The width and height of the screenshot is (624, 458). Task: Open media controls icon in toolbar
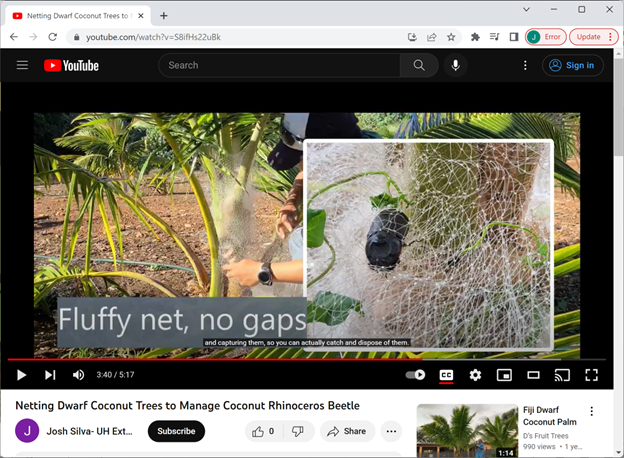click(x=494, y=37)
